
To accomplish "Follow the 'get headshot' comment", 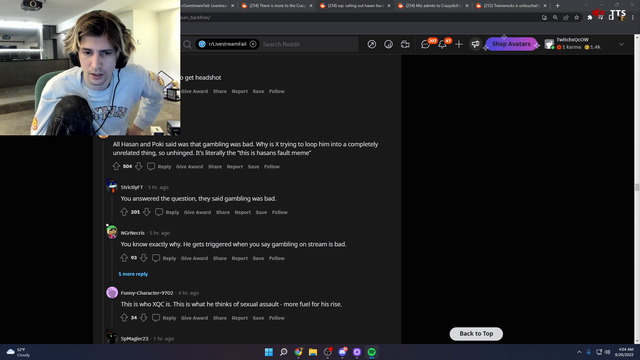I will [x=276, y=91].
